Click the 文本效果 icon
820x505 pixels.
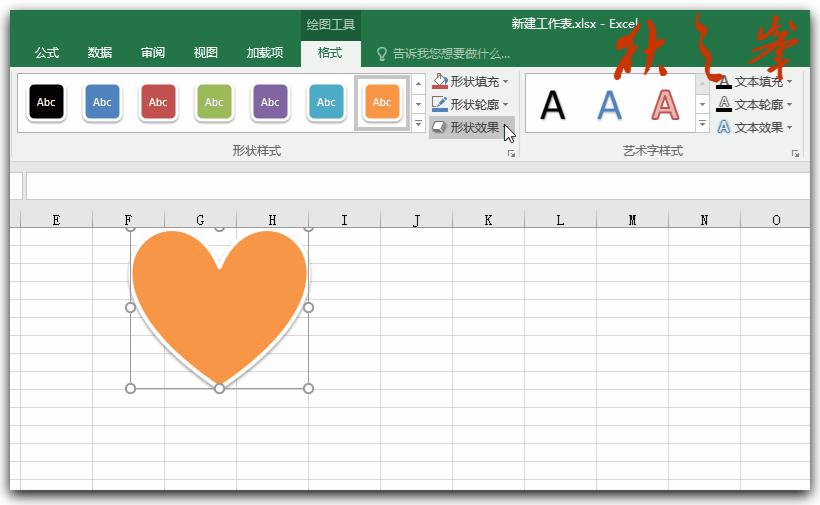point(724,127)
